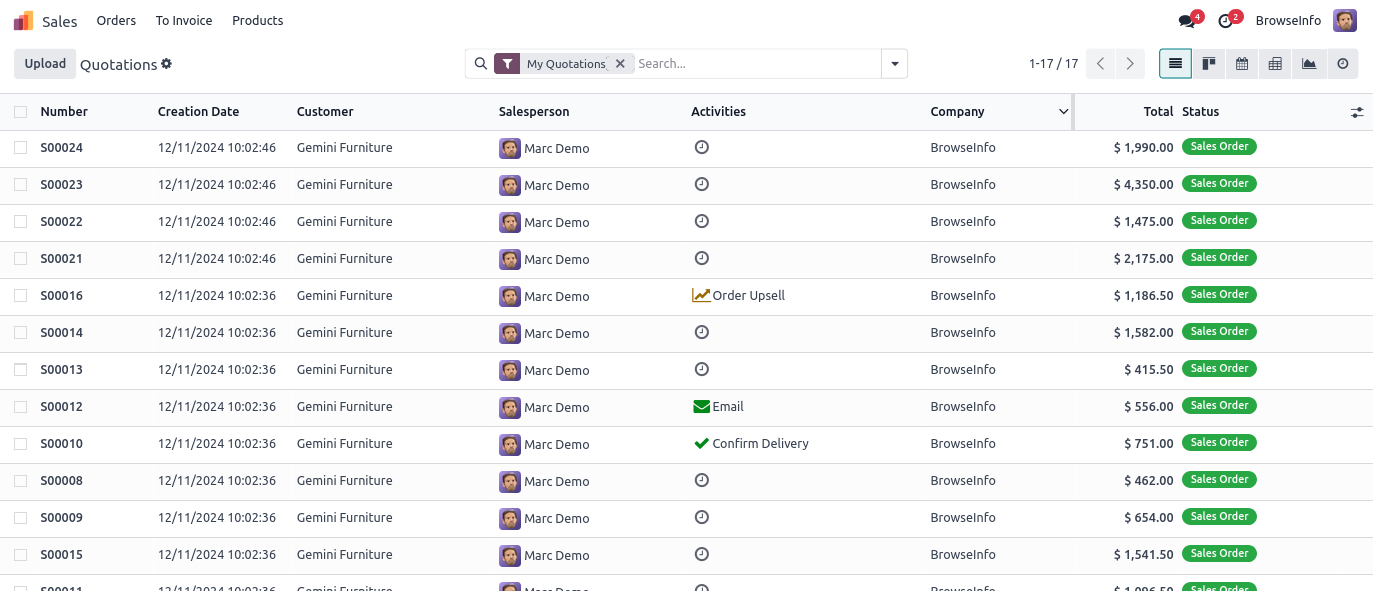Switch to Kanban view

(1208, 64)
